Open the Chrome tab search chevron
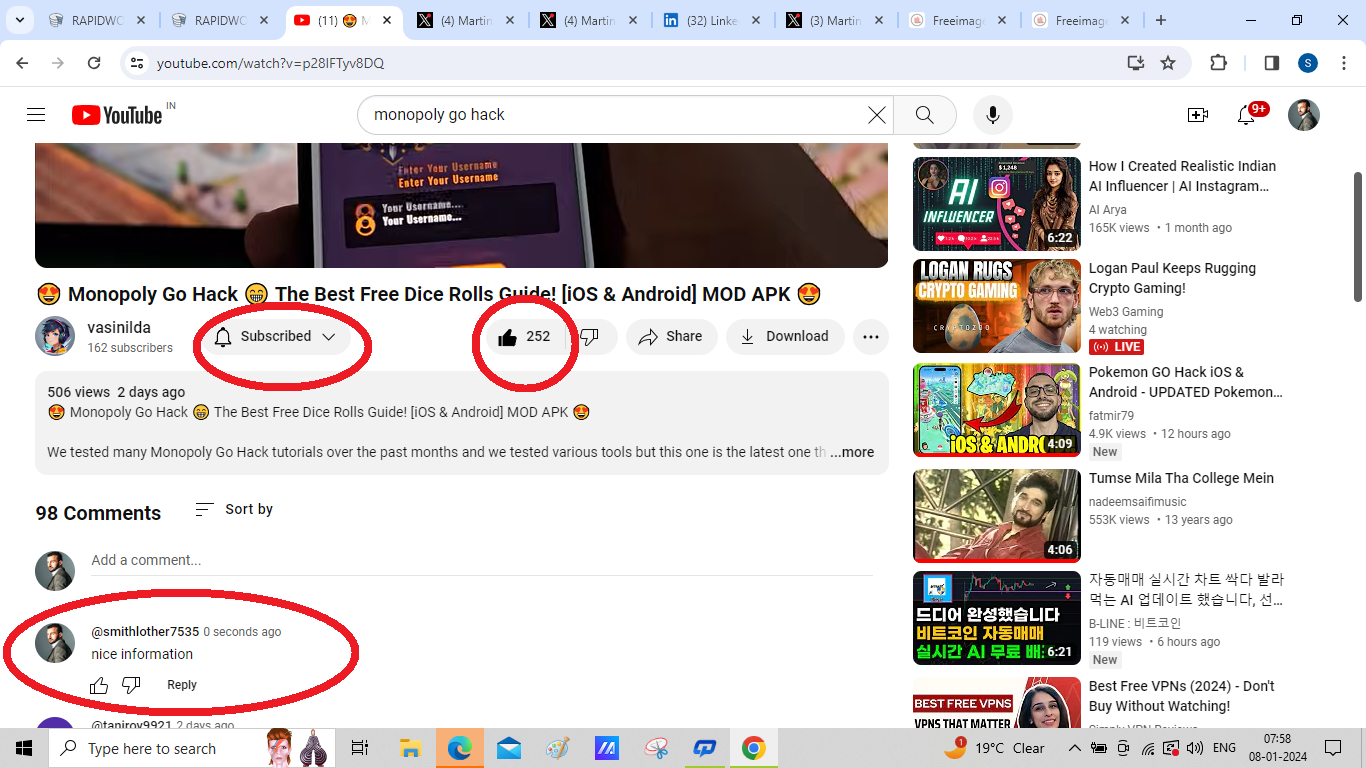 click(x=19, y=20)
